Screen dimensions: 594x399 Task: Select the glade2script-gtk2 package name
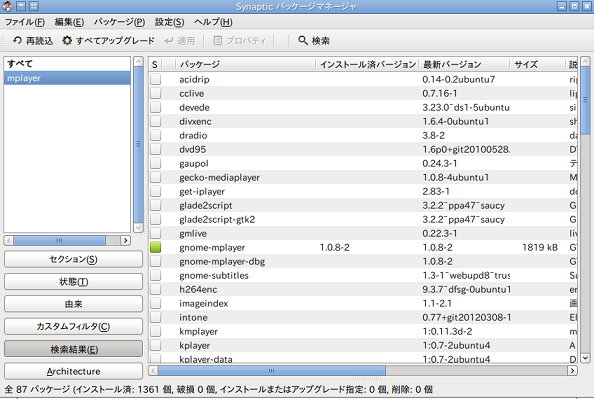click(217, 219)
